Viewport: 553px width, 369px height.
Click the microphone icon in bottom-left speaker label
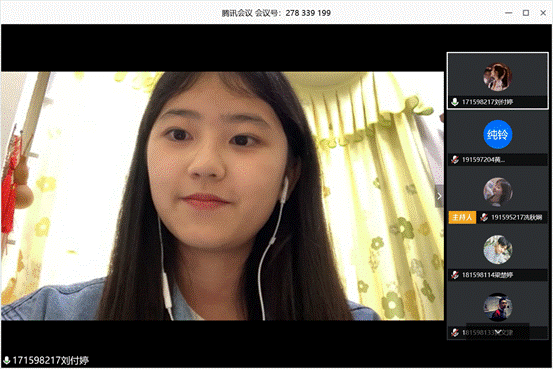pos(6,360)
